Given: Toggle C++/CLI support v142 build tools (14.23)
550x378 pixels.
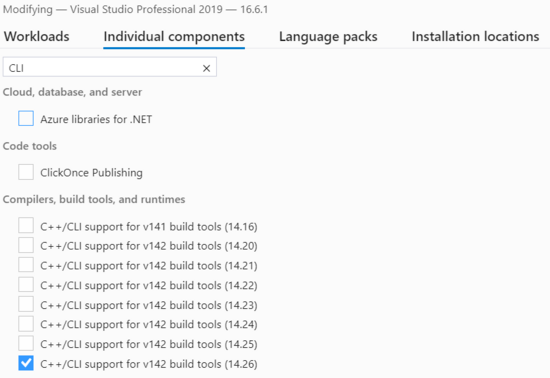Looking at the screenshot, I should coord(26,304).
